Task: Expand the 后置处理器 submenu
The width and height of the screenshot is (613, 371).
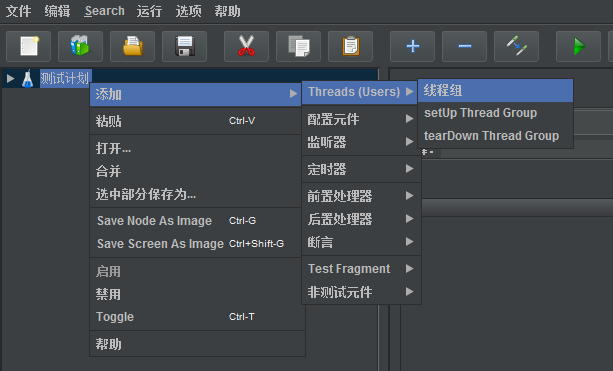Action: [361, 219]
